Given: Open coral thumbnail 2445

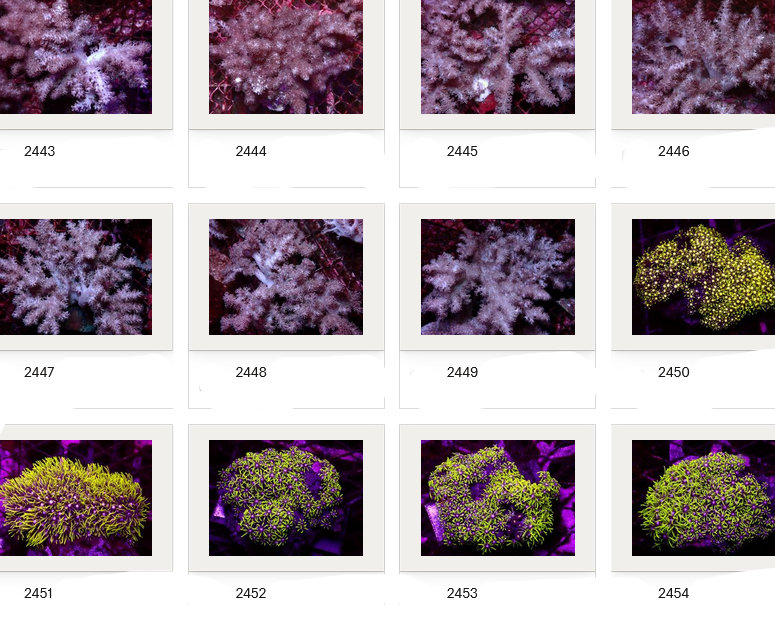Looking at the screenshot, I should [498, 57].
